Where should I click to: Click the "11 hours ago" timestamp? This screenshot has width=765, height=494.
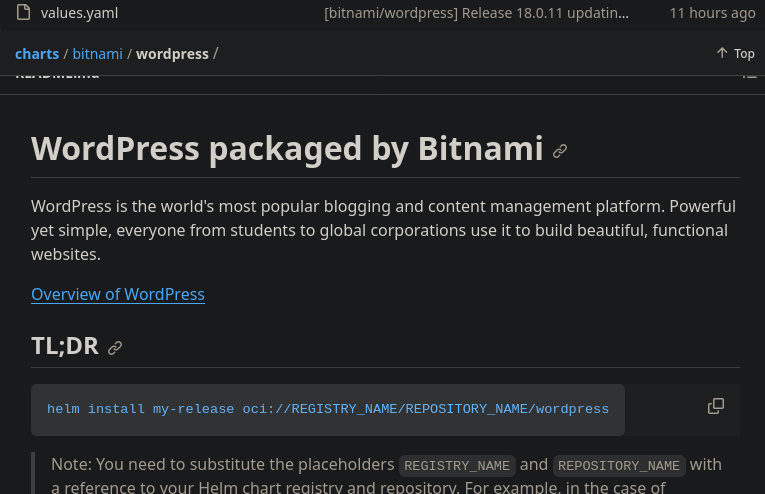pos(712,13)
